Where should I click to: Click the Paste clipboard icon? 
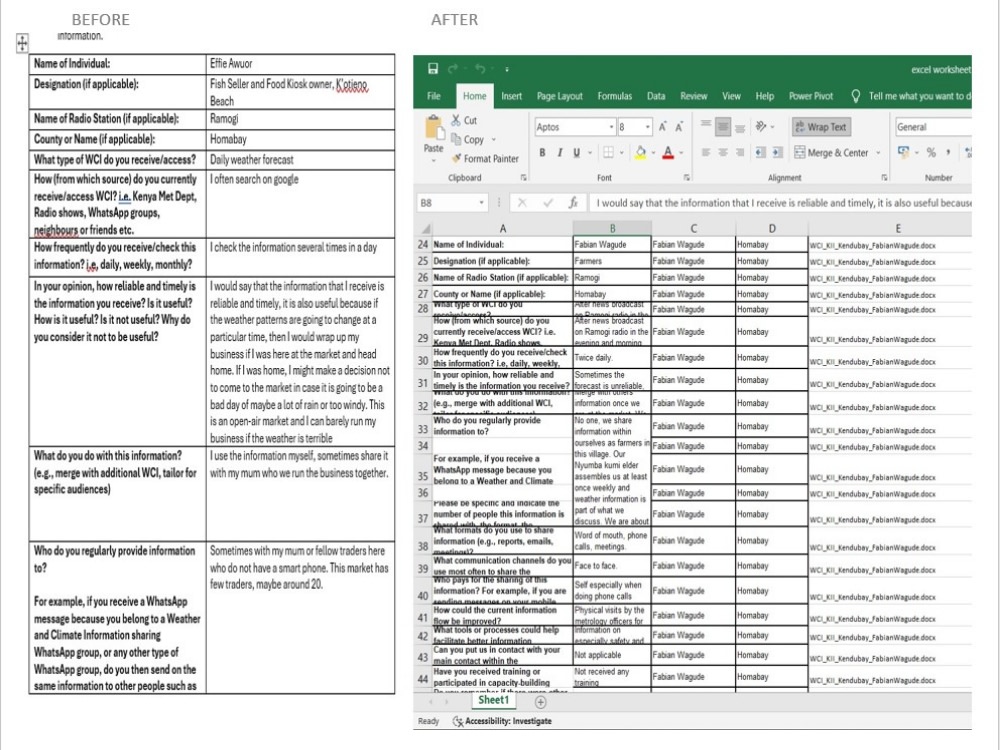pos(434,128)
